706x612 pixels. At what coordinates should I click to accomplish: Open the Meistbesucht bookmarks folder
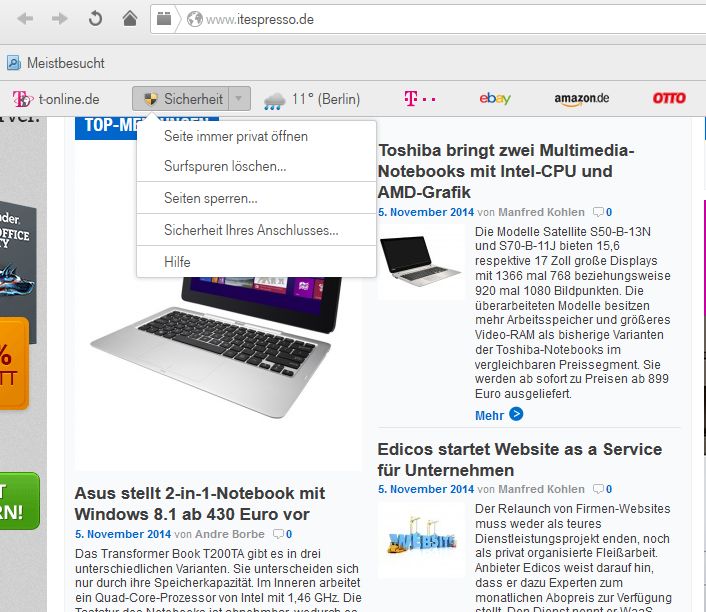(56, 63)
